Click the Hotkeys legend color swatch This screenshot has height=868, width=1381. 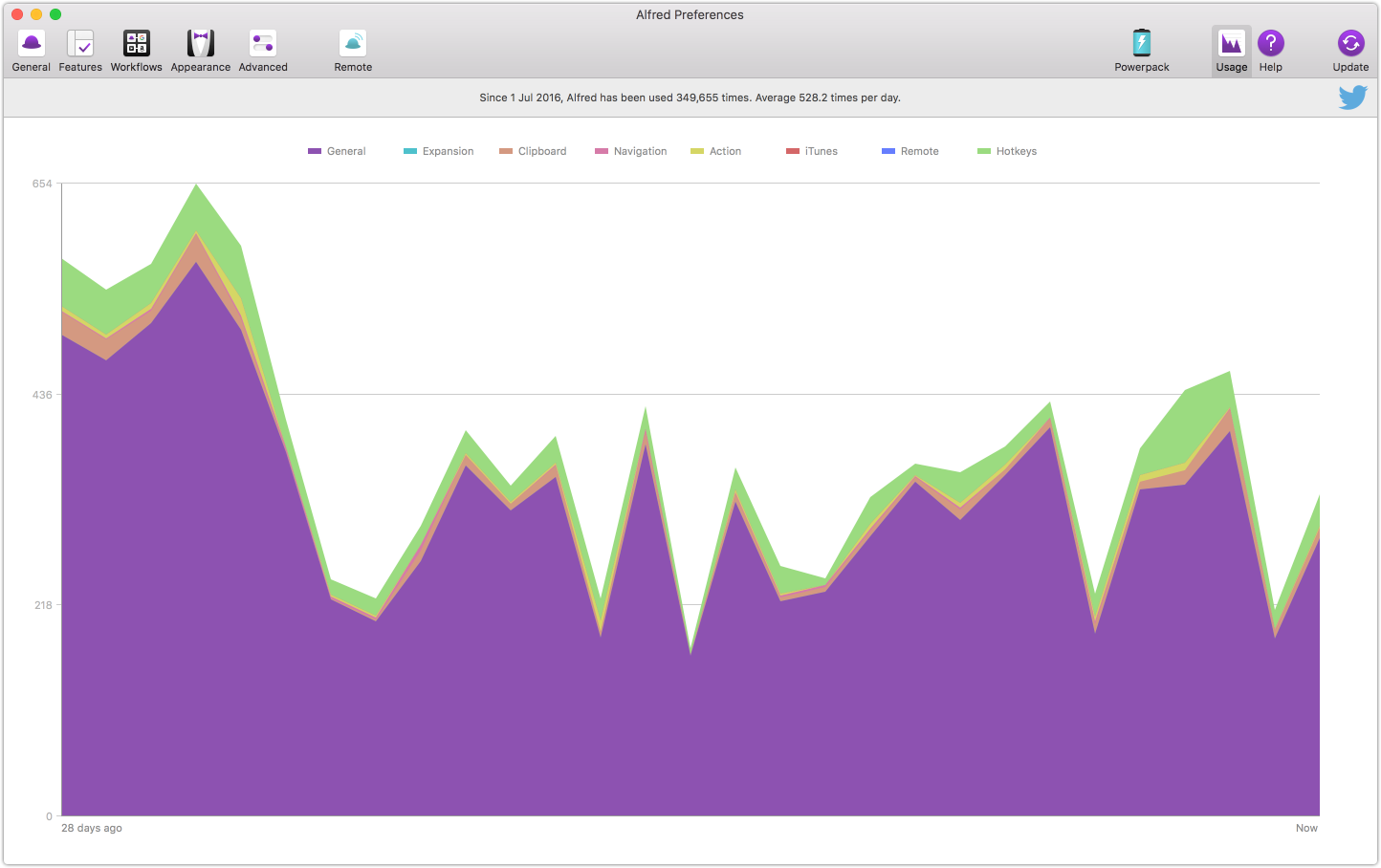(x=984, y=151)
